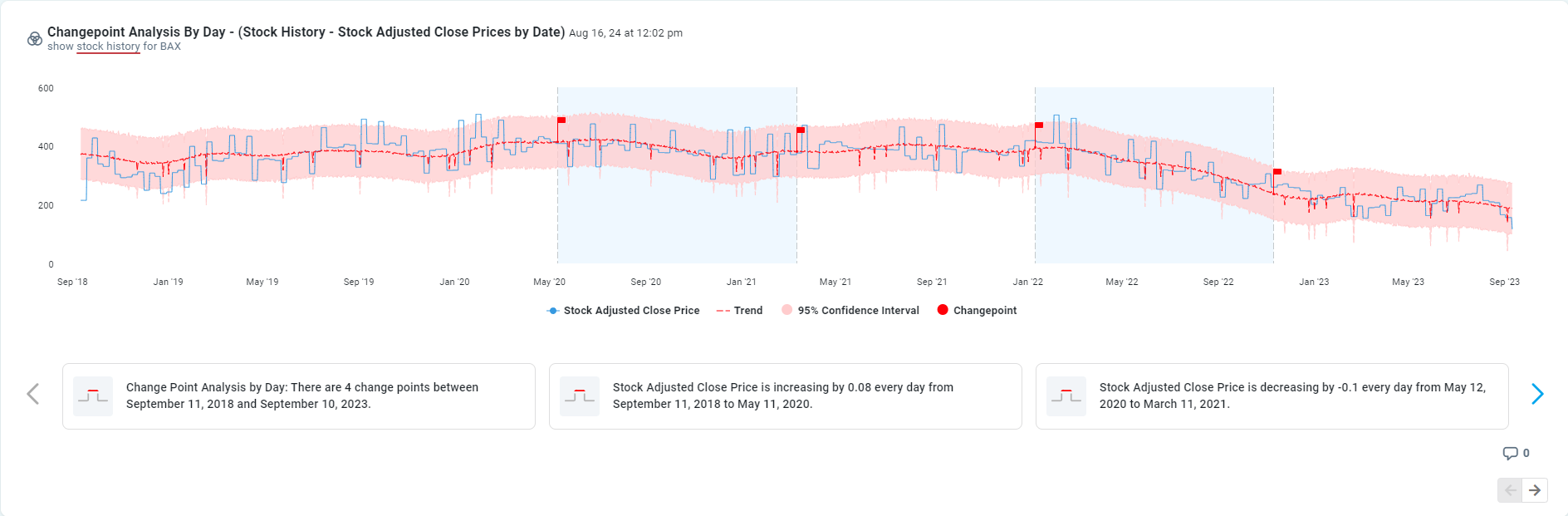
Task: Hide the Trend series via legend
Action: pyautogui.click(x=739, y=311)
